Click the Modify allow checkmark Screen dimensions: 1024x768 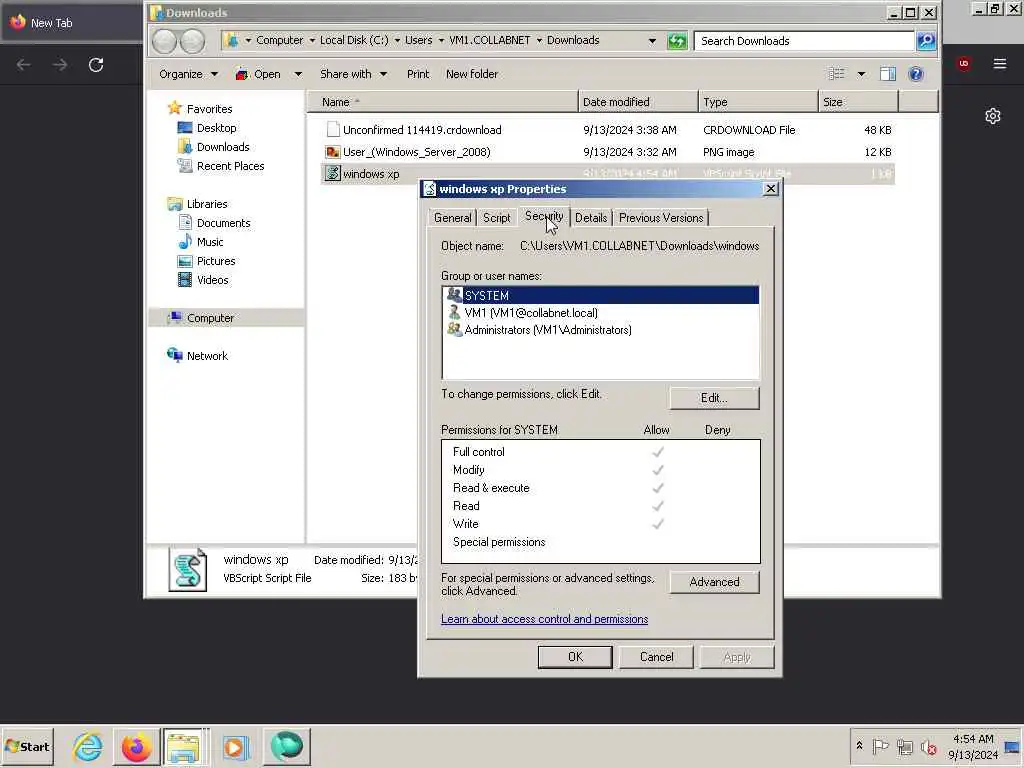[x=658, y=470]
